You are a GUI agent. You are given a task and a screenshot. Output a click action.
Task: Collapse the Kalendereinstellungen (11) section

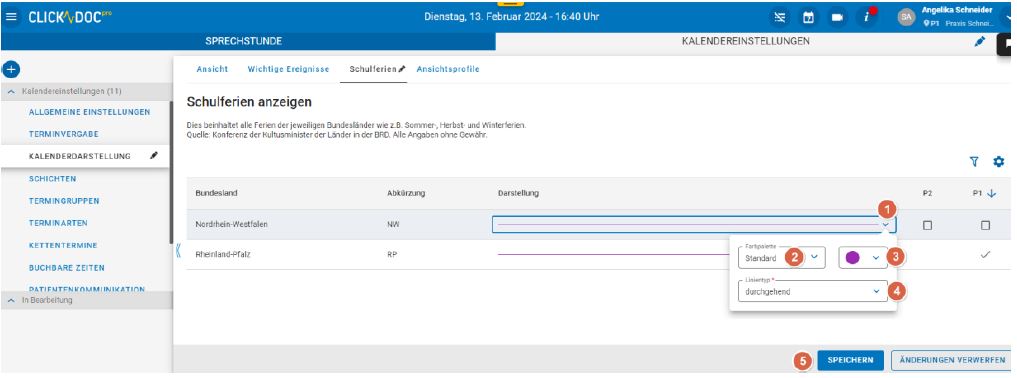(x=11, y=91)
